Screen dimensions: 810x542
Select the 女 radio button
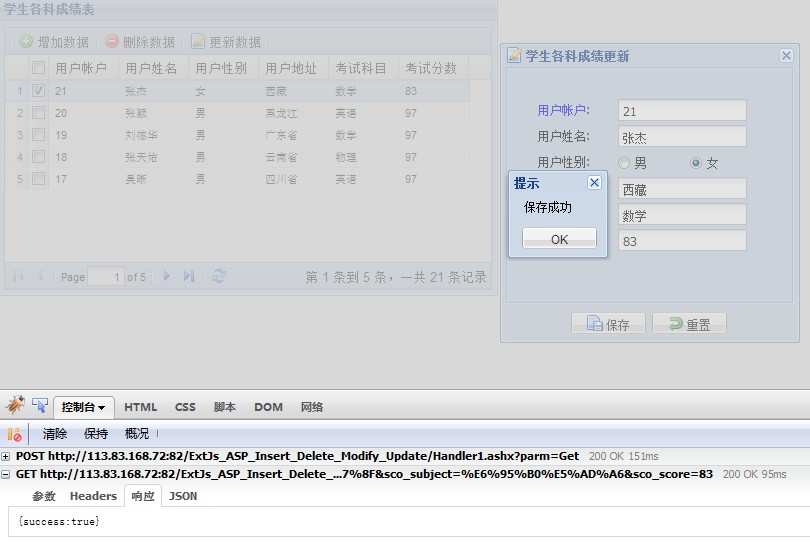tap(696, 163)
